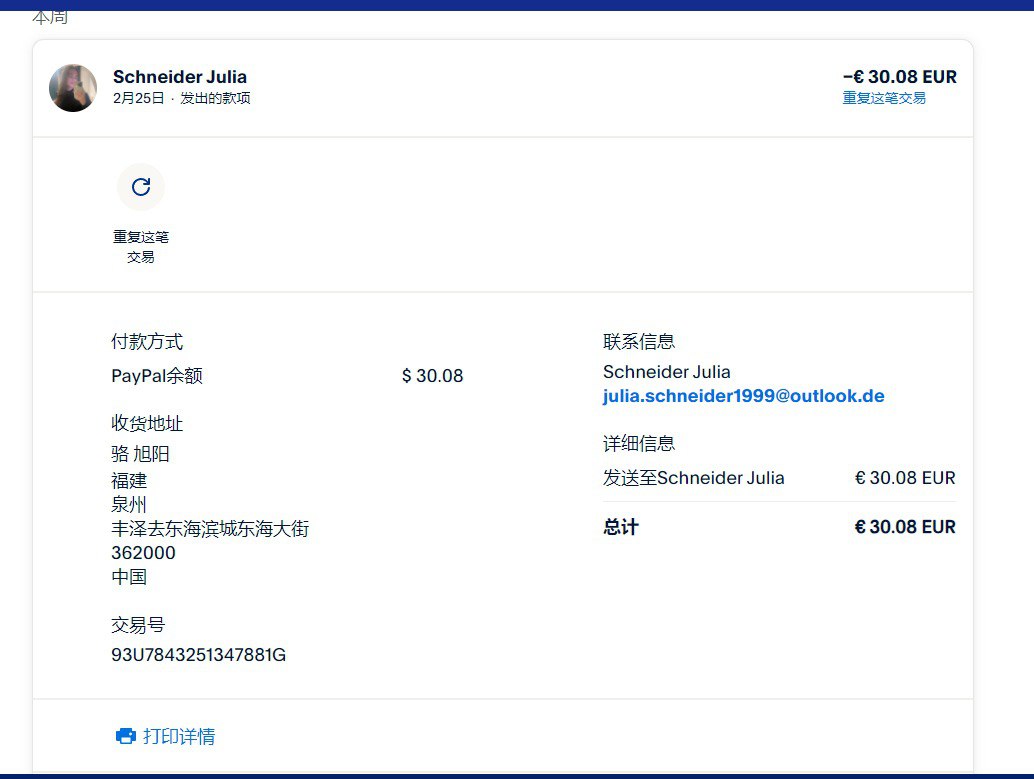Click the transaction ID 93U7843251347881G
This screenshot has height=779, width=1034.
tap(198, 655)
